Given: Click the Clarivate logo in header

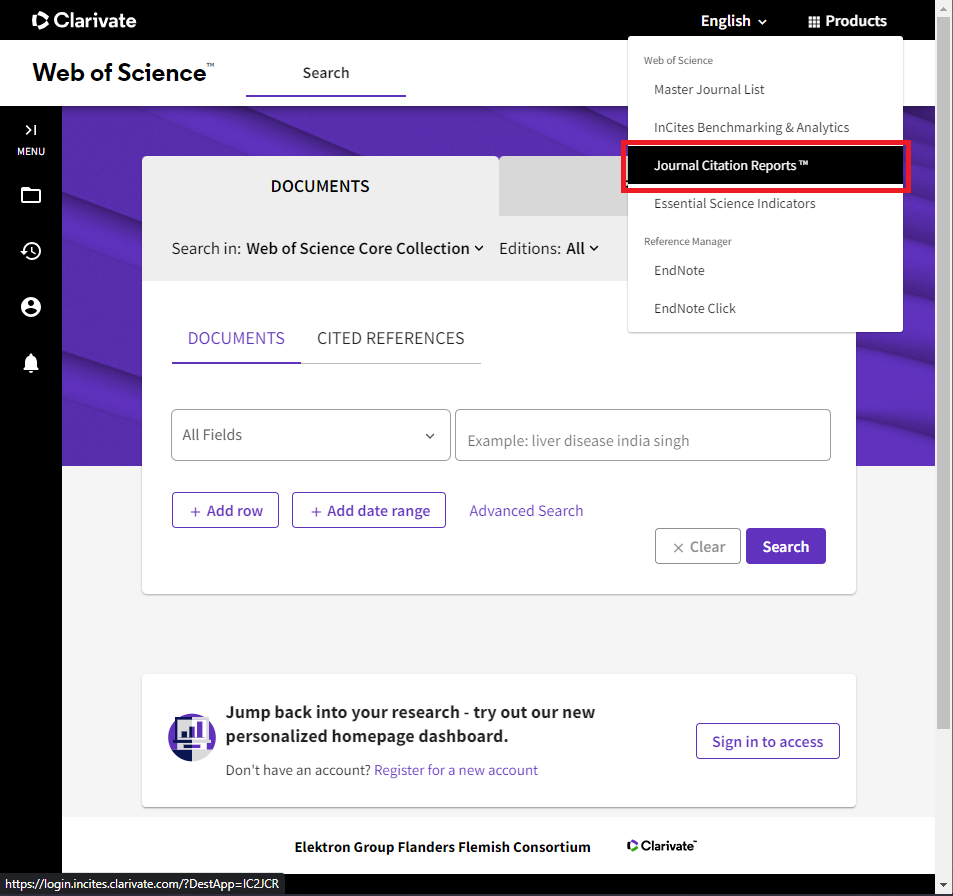Looking at the screenshot, I should pos(84,20).
